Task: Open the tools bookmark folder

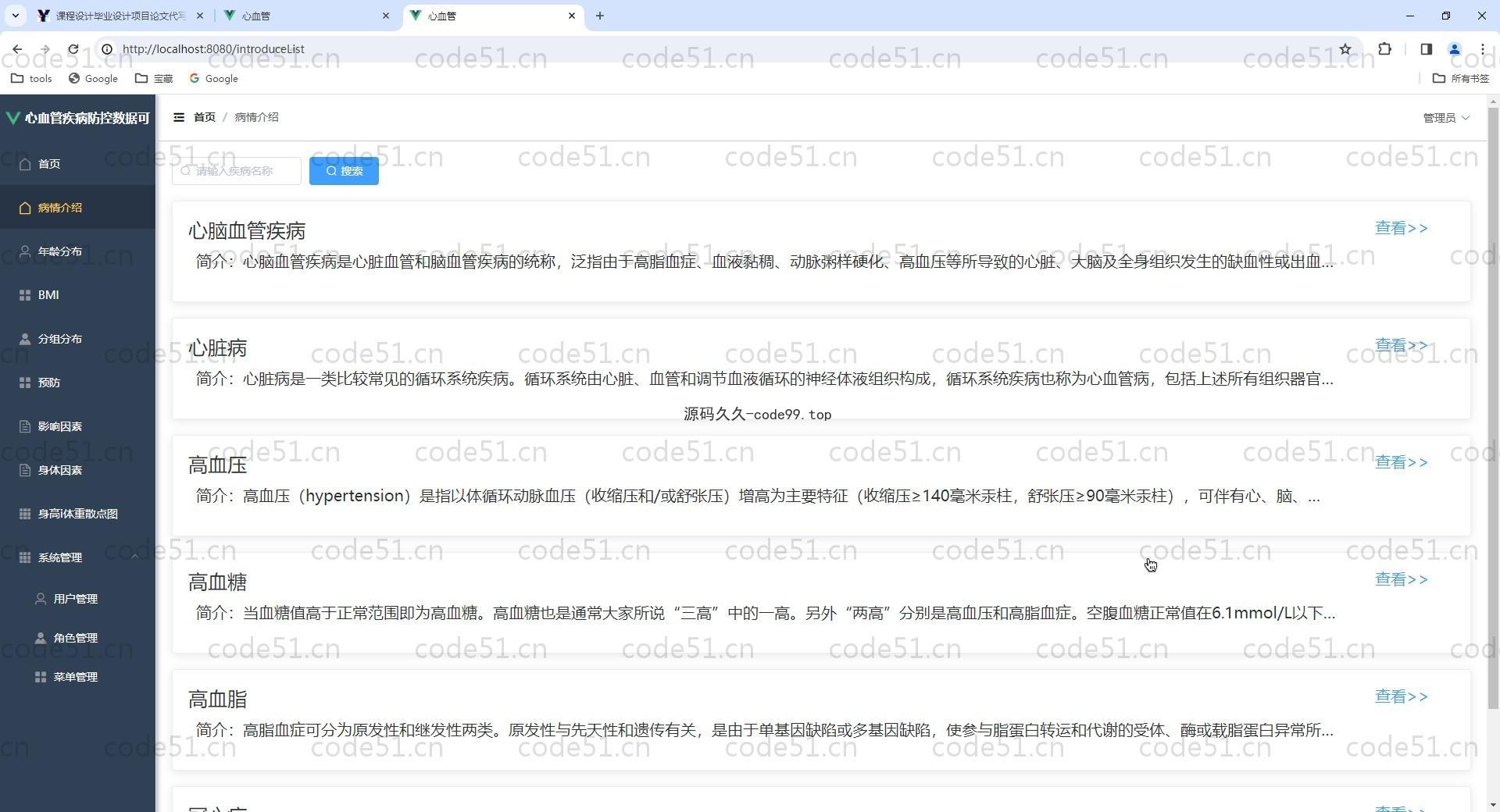Action: pyautogui.click(x=32, y=78)
